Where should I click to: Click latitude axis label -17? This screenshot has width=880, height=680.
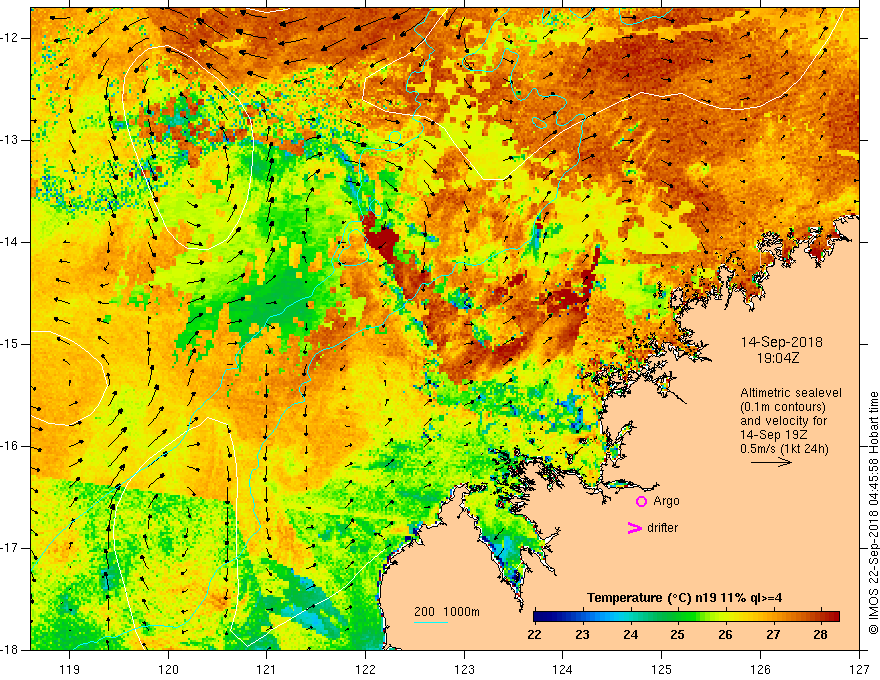pos(11,548)
